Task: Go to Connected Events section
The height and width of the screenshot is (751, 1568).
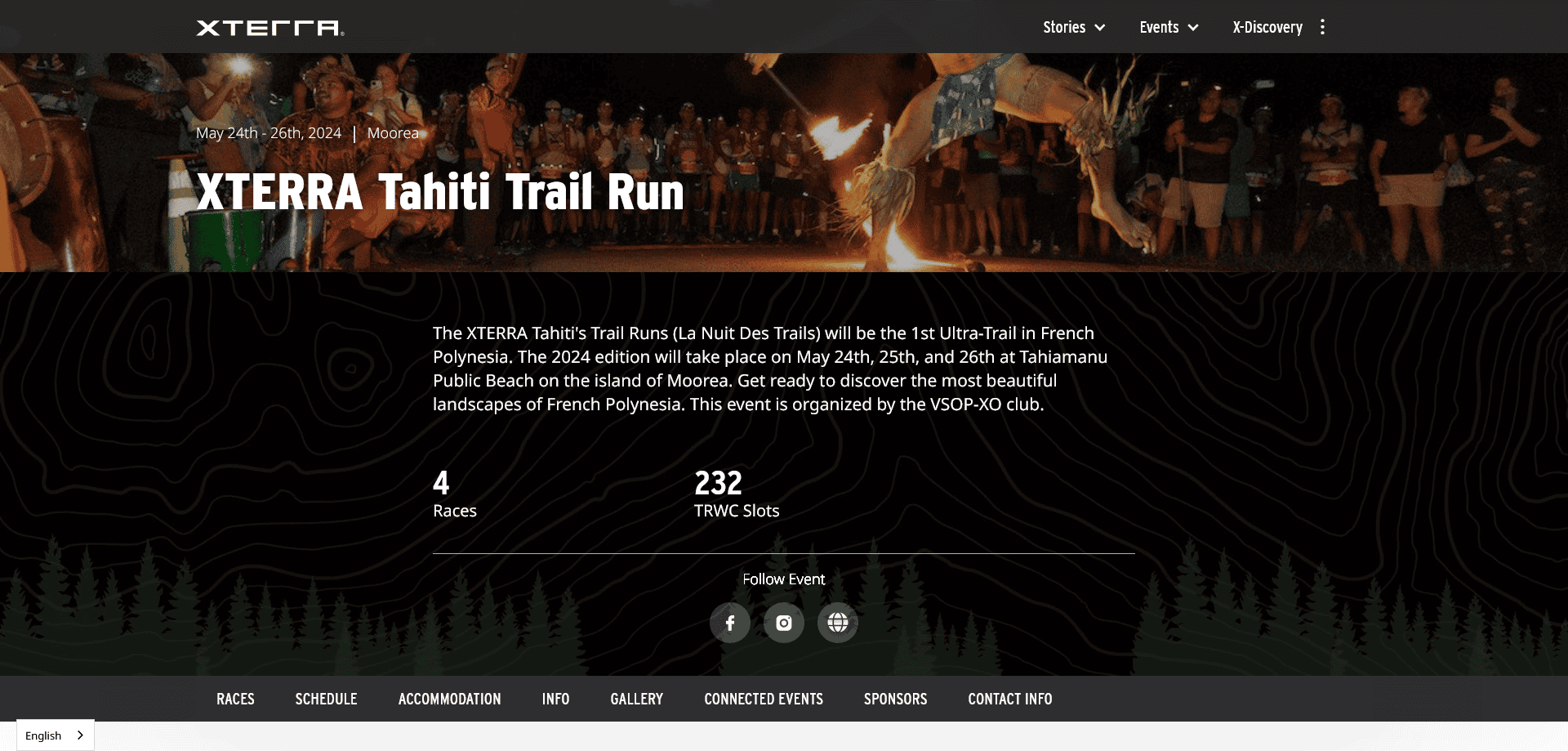Action: pos(764,699)
